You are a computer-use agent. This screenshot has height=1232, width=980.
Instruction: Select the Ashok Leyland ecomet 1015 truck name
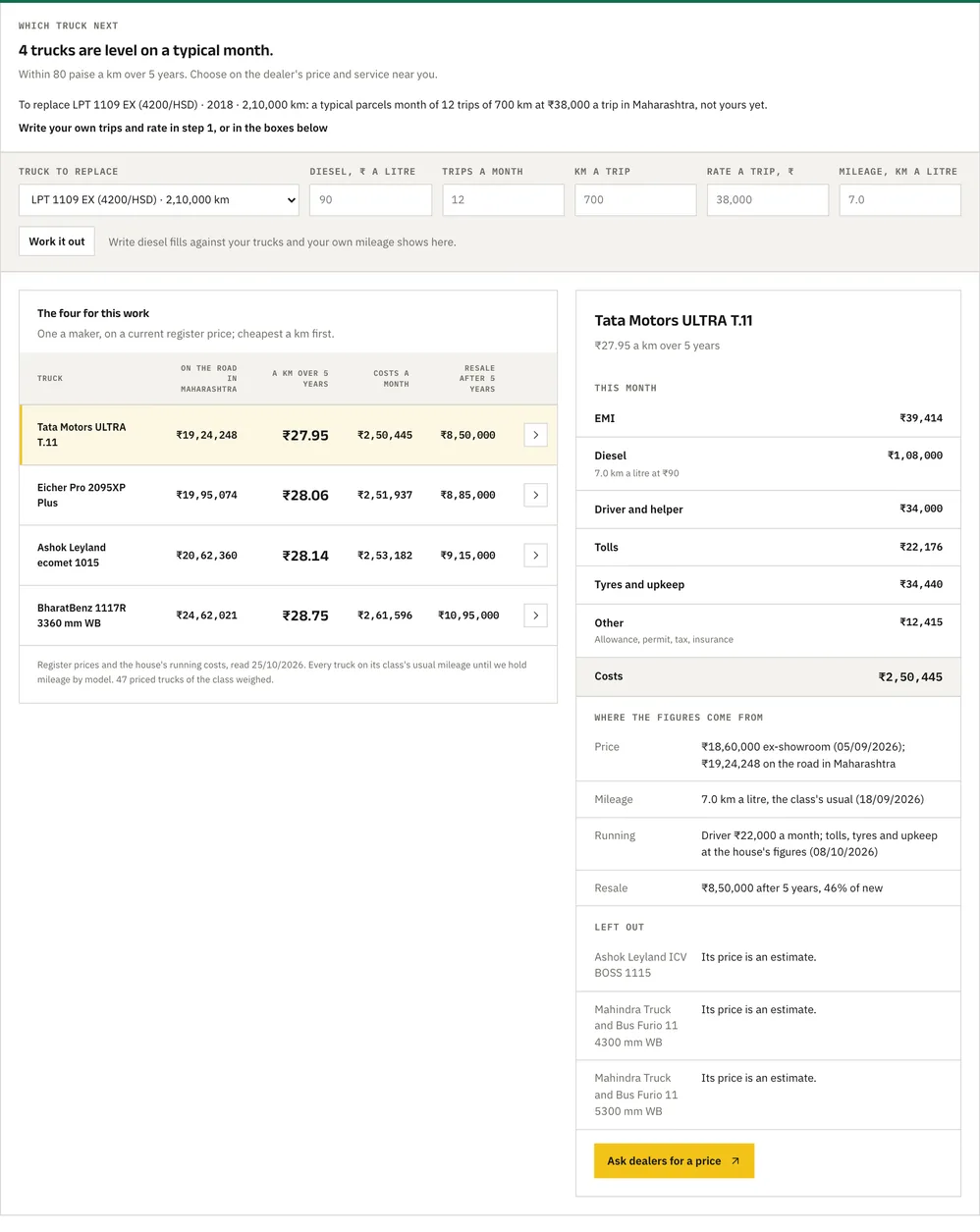pos(72,556)
